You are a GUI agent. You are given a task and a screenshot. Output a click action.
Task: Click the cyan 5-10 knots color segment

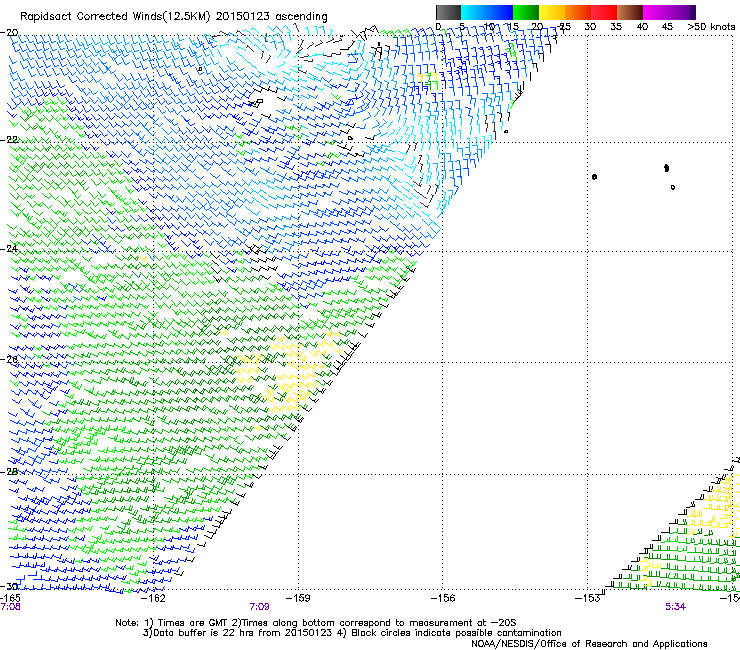coord(474,12)
